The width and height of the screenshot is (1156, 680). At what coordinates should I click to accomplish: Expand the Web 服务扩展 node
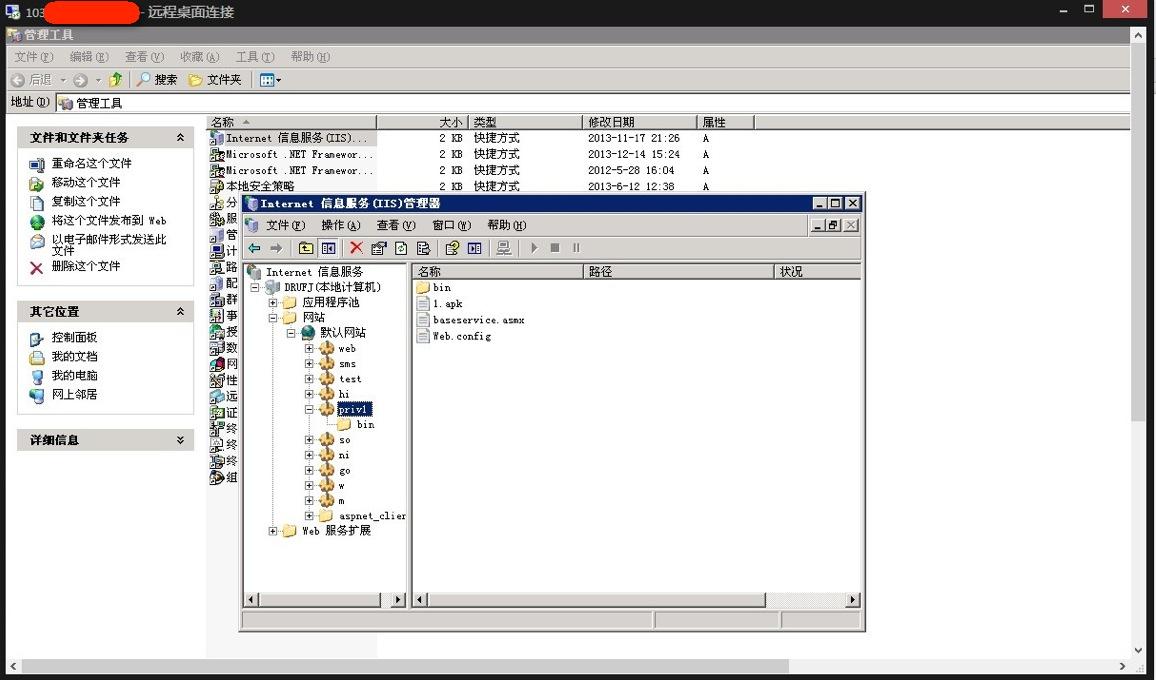point(273,531)
